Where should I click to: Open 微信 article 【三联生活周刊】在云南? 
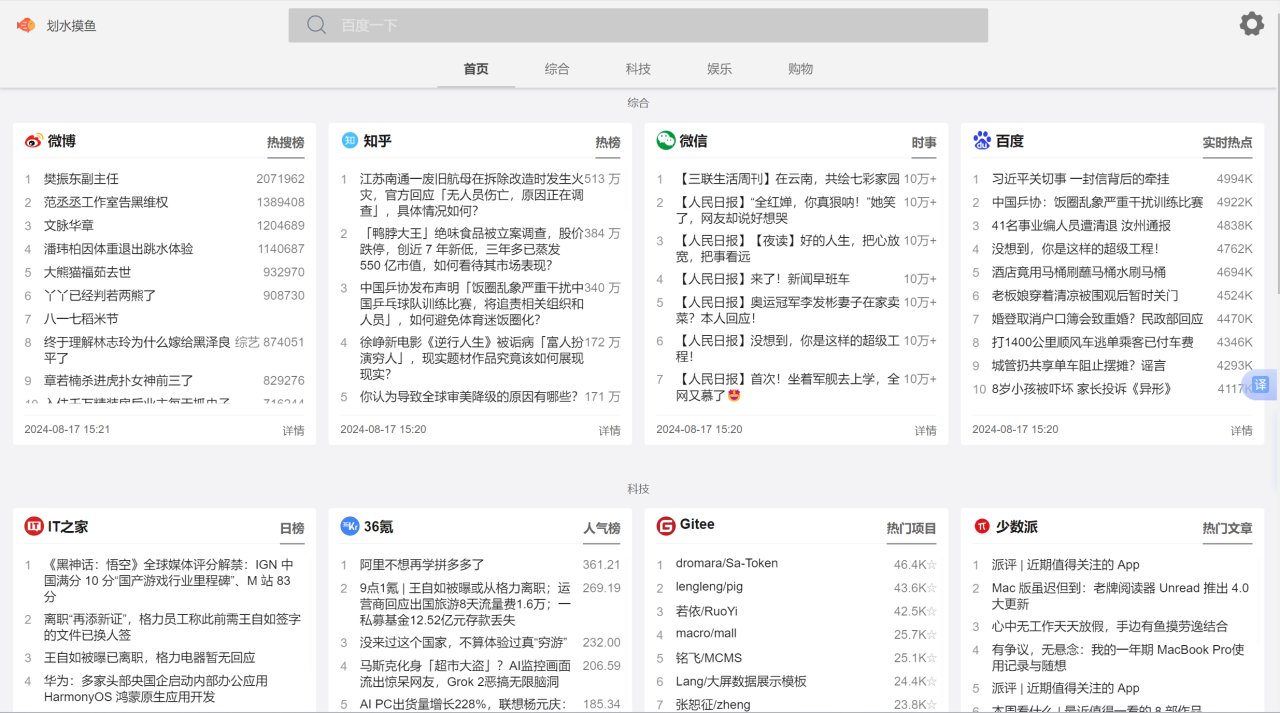coord(788,179)
